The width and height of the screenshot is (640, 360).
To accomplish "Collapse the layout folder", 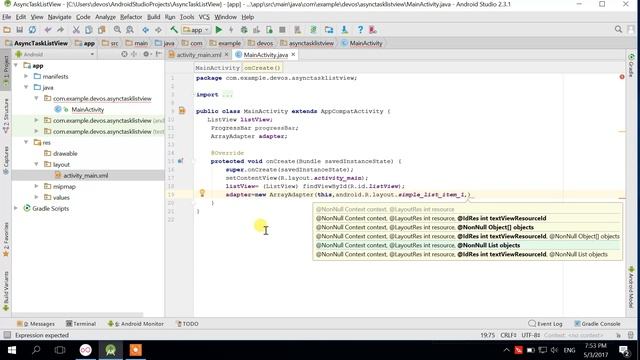I will pyautogui.click(x=36, y=164).
